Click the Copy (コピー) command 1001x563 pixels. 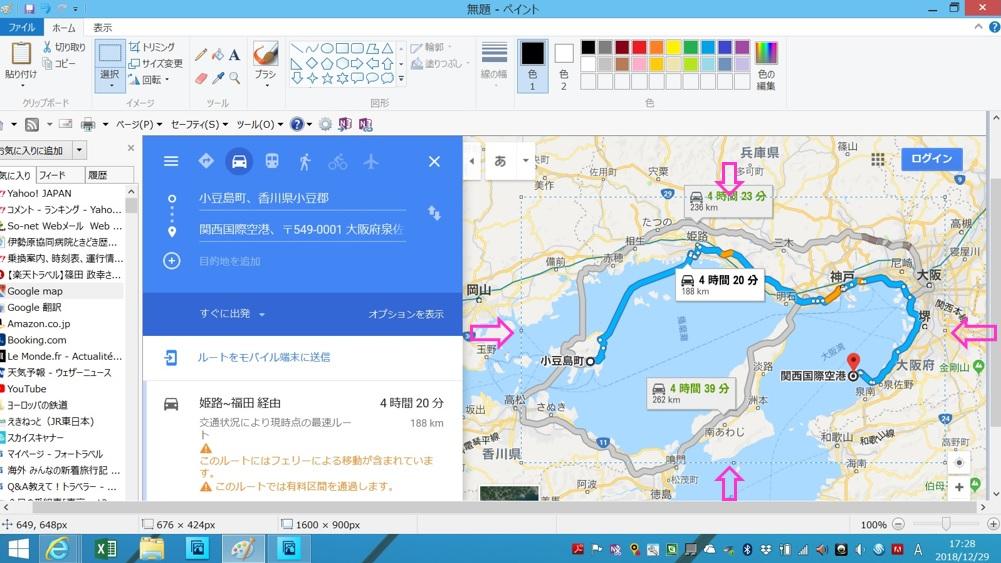point(59,63)
